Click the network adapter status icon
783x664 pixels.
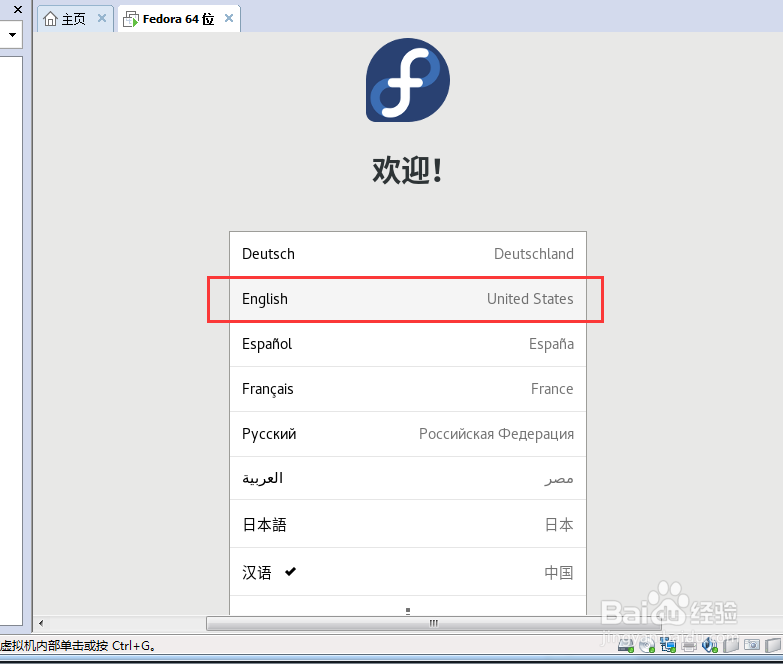tap(668, 646)
